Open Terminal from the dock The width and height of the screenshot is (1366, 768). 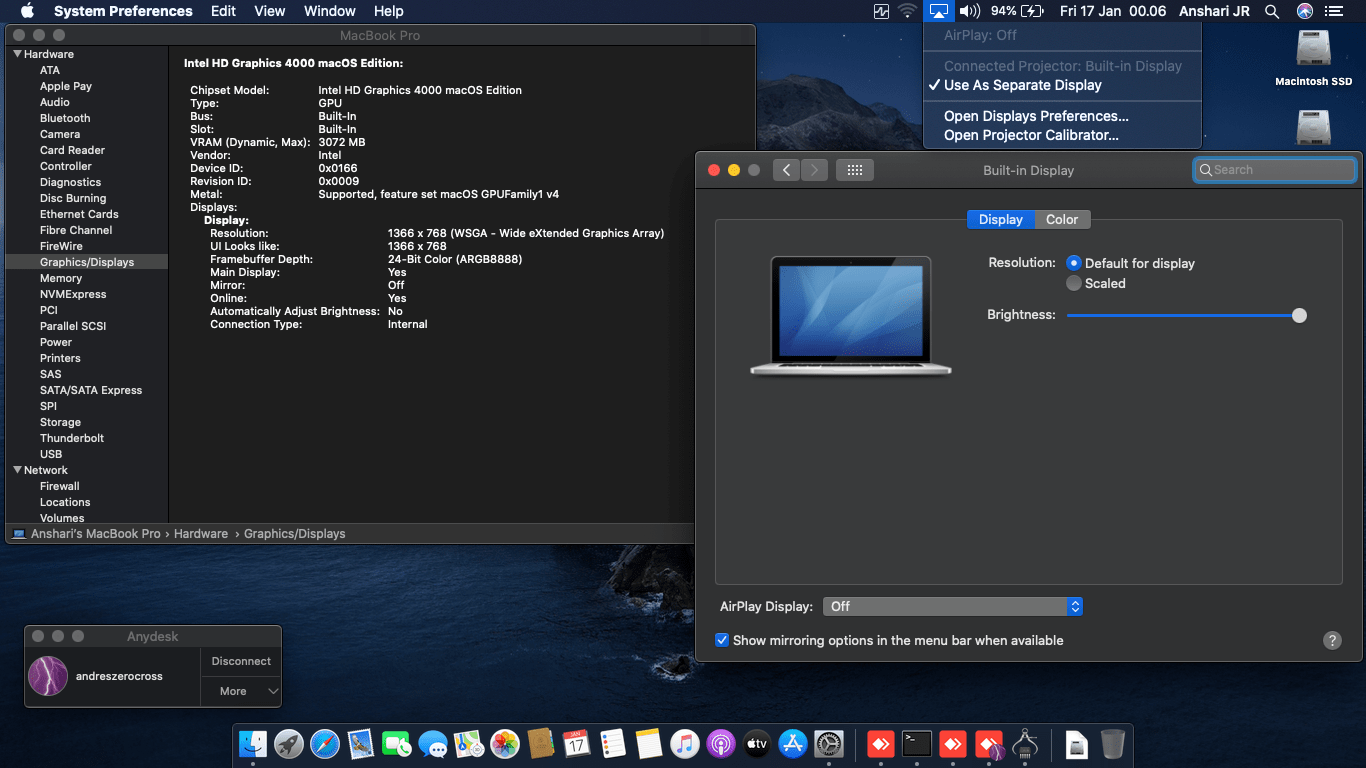click(916, 744)
